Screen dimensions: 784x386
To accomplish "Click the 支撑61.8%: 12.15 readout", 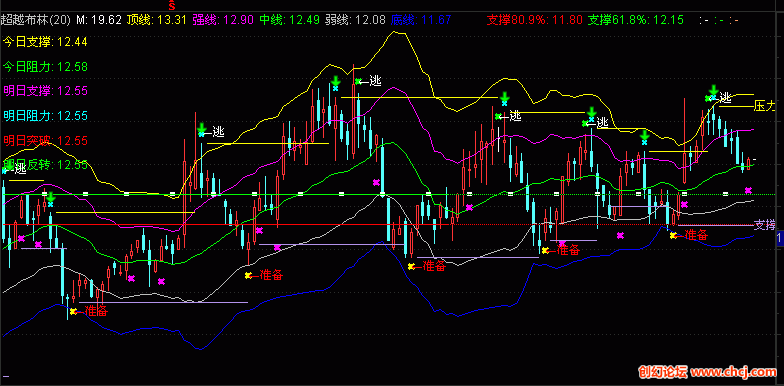I will tap(636, 20).
